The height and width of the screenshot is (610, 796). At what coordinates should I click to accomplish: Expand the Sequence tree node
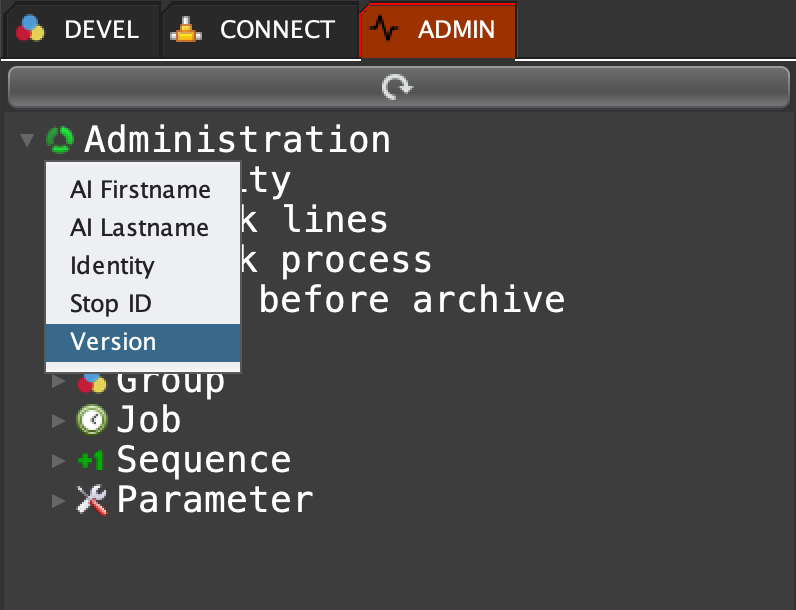pos(60,460)
